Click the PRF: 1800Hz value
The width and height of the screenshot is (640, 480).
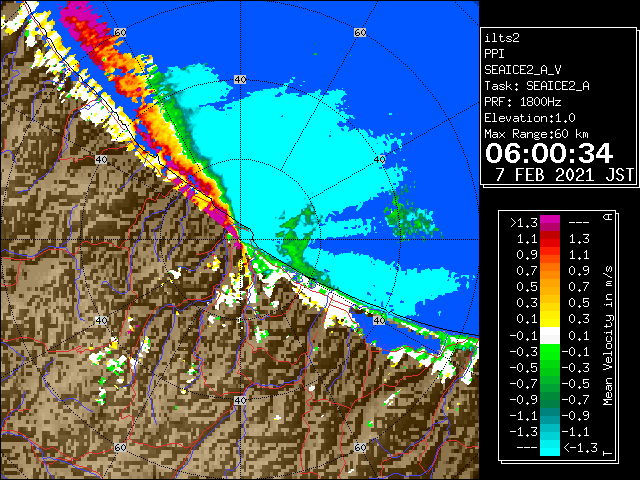(523, 102)
